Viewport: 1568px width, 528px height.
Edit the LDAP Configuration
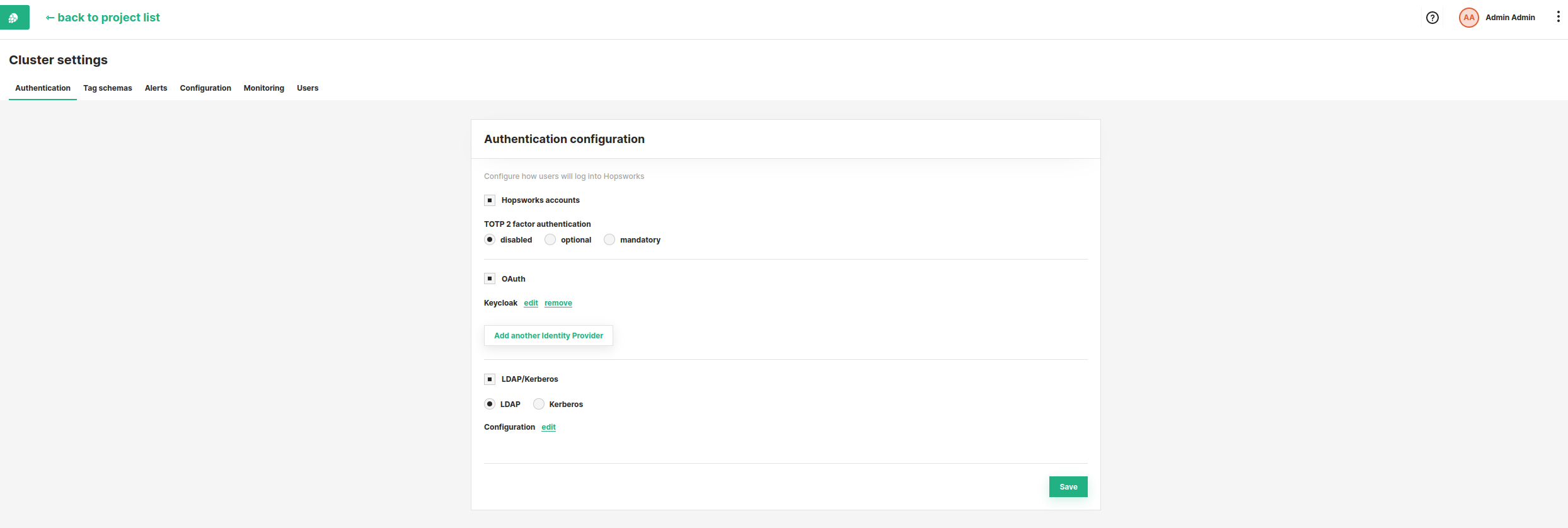click(548, 427)
